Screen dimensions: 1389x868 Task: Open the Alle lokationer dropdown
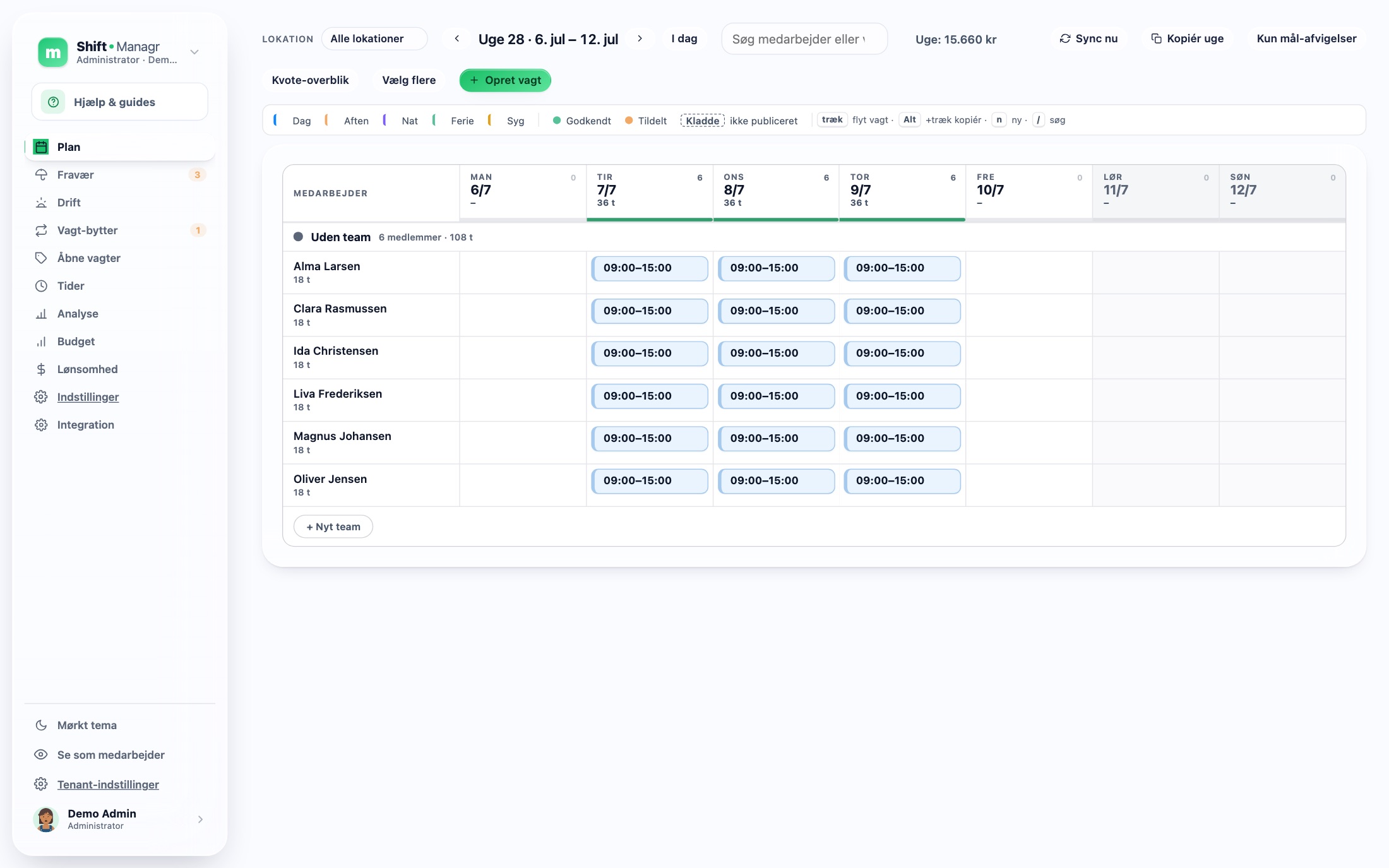[x=374, y=39]
